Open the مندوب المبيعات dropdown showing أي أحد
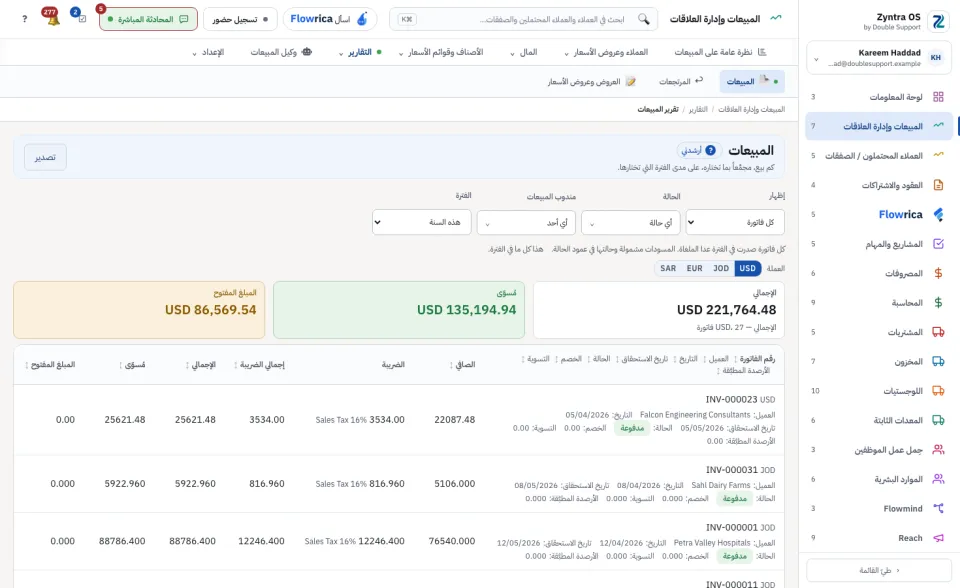 coord(526,222)
